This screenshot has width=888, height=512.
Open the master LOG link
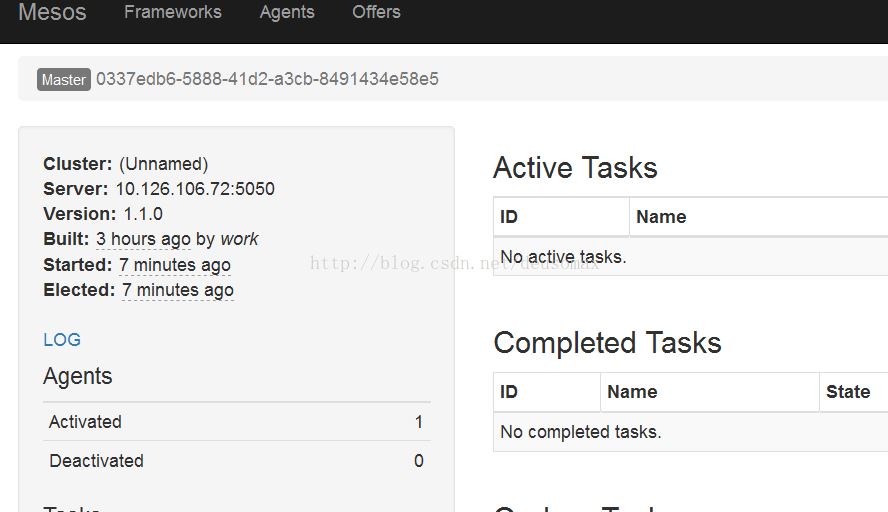point(62,340)
